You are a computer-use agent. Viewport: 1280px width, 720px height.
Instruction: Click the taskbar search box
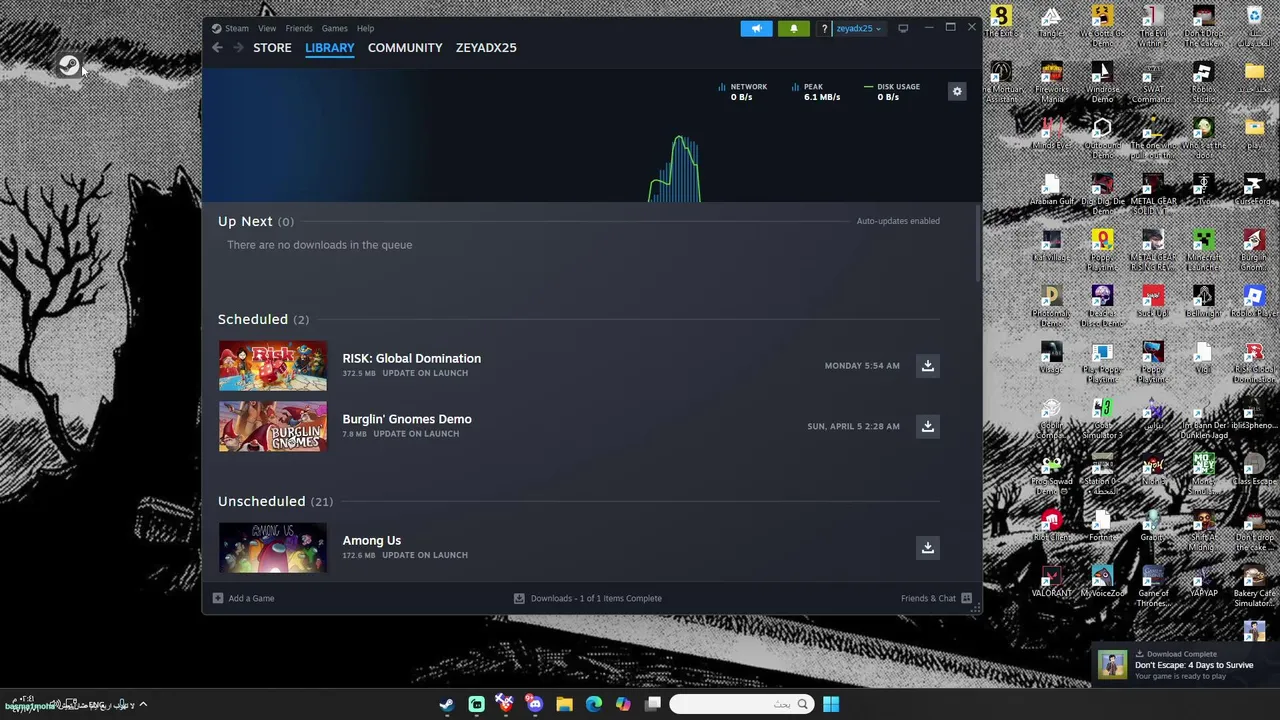point(741,704)
